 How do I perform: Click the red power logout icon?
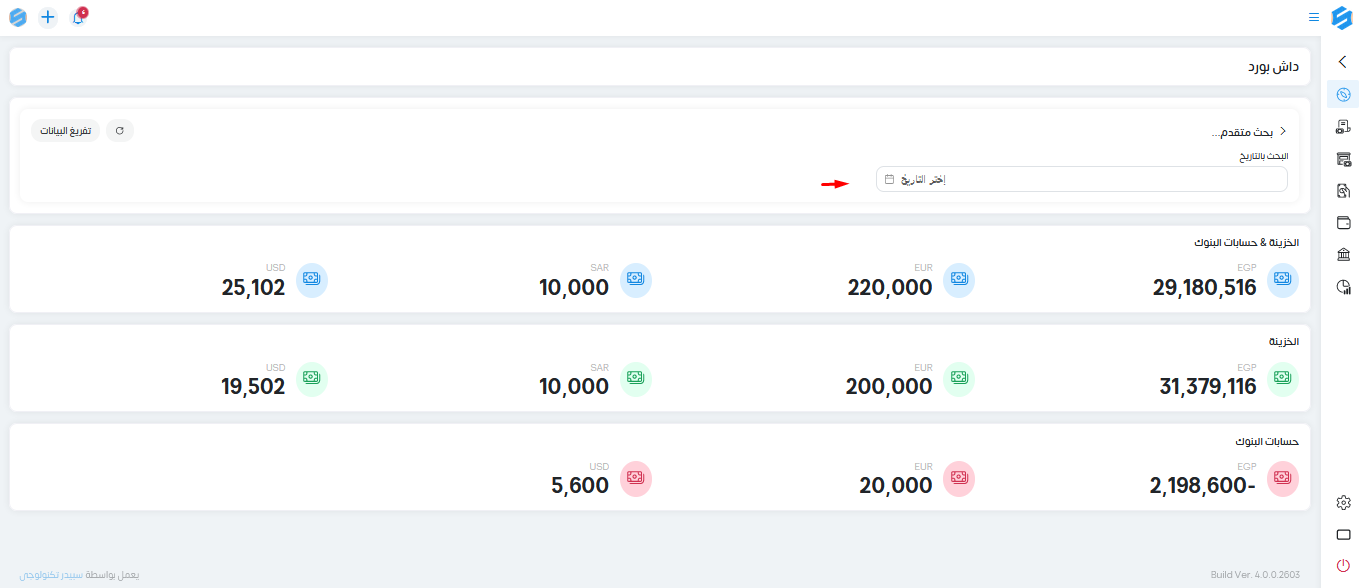(1343, 566)
